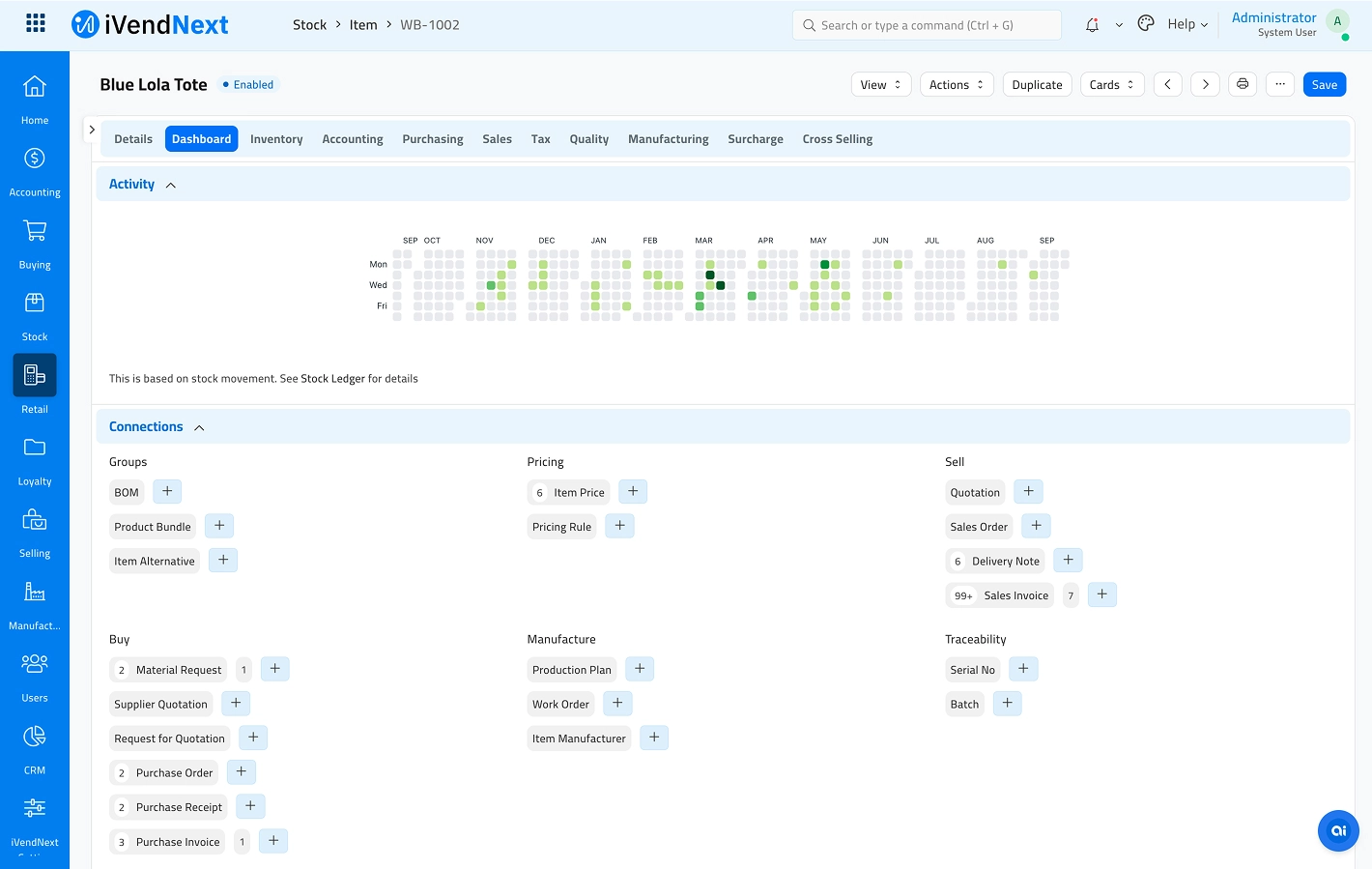The image size is (1372, 869).
Task: Click the Save button
Action: tap(1324, 85)
